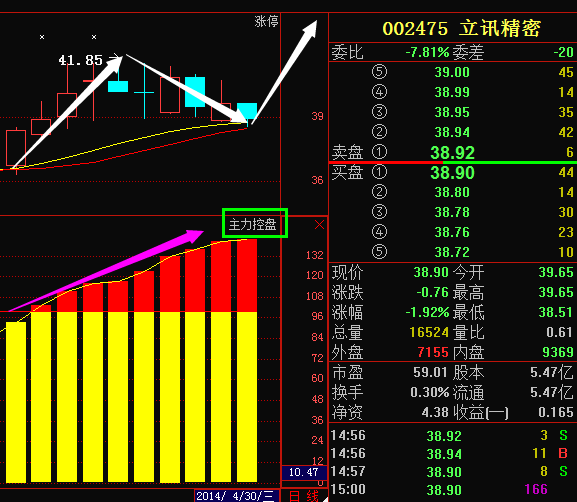Click the 涨停 label on the chart
Screen dimensions: 577x502
click(266, 21)
